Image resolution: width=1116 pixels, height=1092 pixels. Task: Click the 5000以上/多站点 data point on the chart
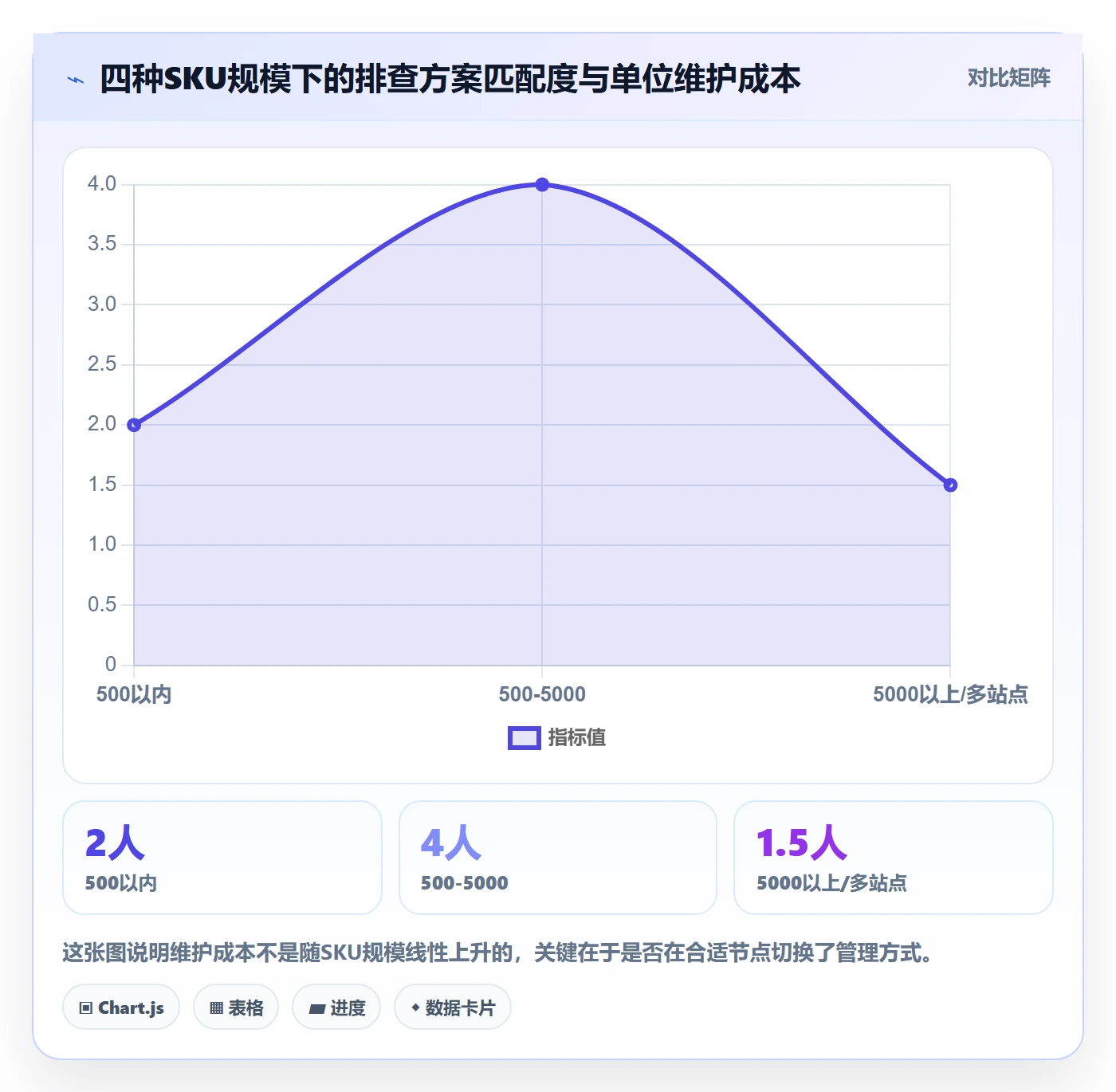click(x=950, y=485)
